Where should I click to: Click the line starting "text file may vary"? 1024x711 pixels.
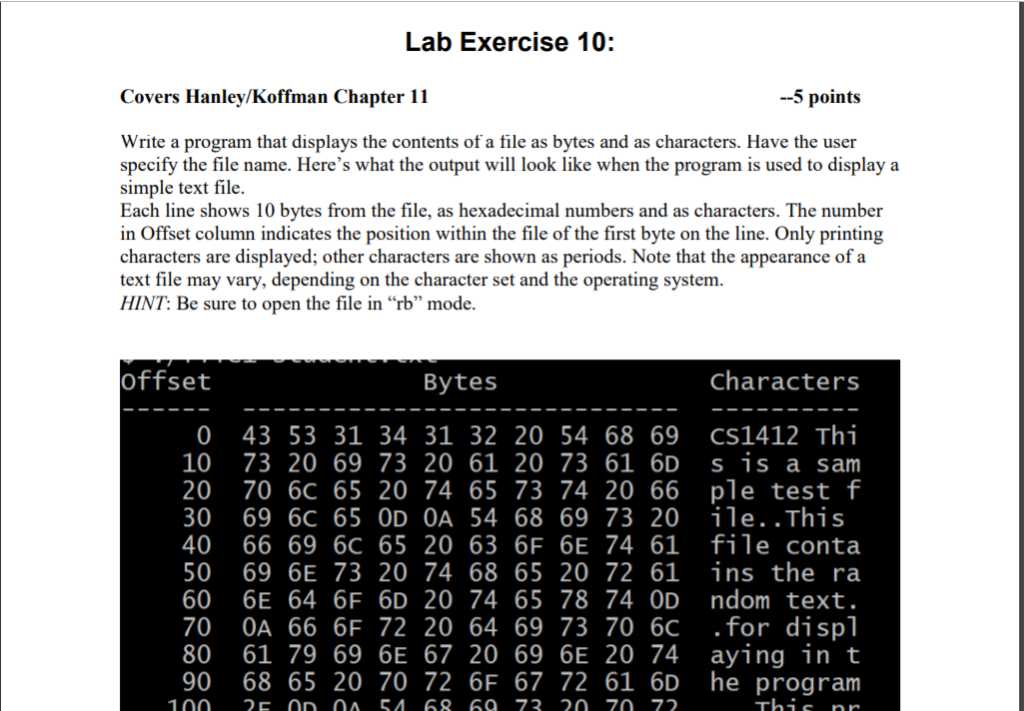click(x=422, y=280)
